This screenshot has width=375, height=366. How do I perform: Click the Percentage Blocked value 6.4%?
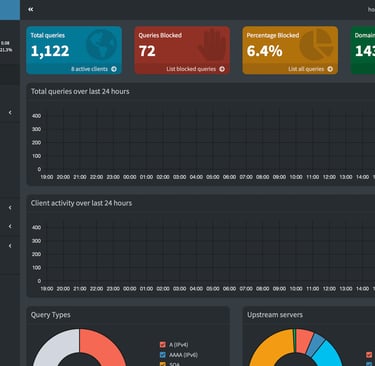point(265,51)
